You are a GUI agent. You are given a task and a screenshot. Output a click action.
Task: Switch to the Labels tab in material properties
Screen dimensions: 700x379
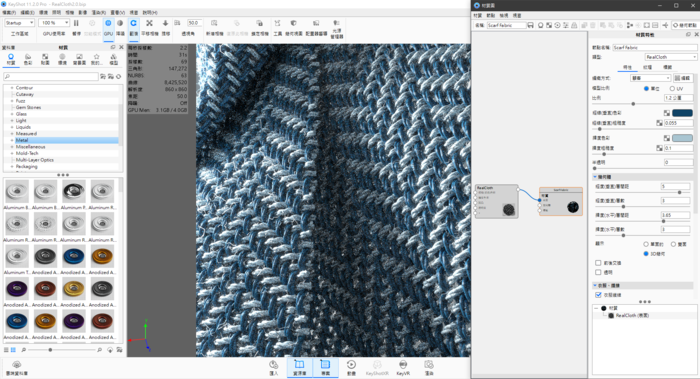(x=667, y=67)
